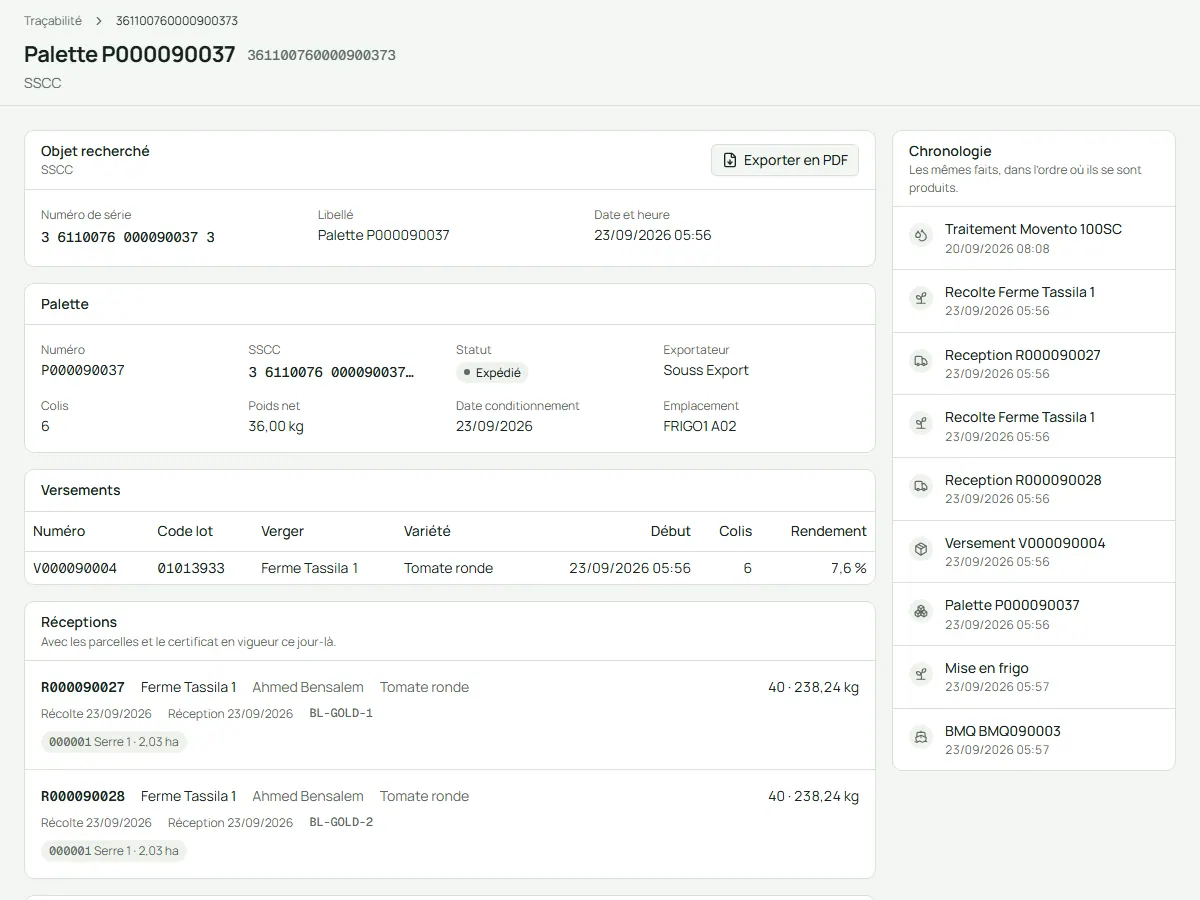Click the Traitement Movento 100SC droplet icon
Screen dimensions: 1200x900
click(x=921, y=236)
